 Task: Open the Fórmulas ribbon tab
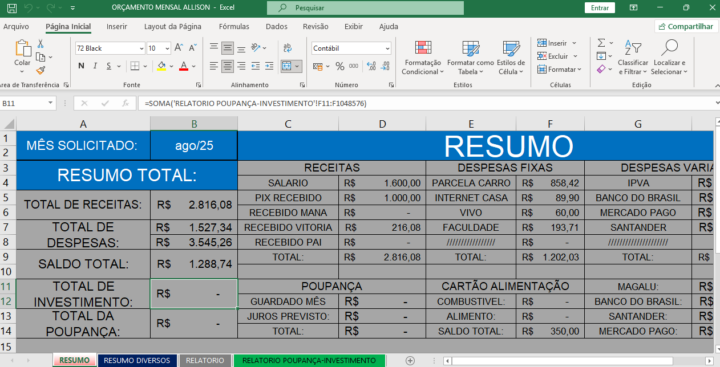[234, 27]
